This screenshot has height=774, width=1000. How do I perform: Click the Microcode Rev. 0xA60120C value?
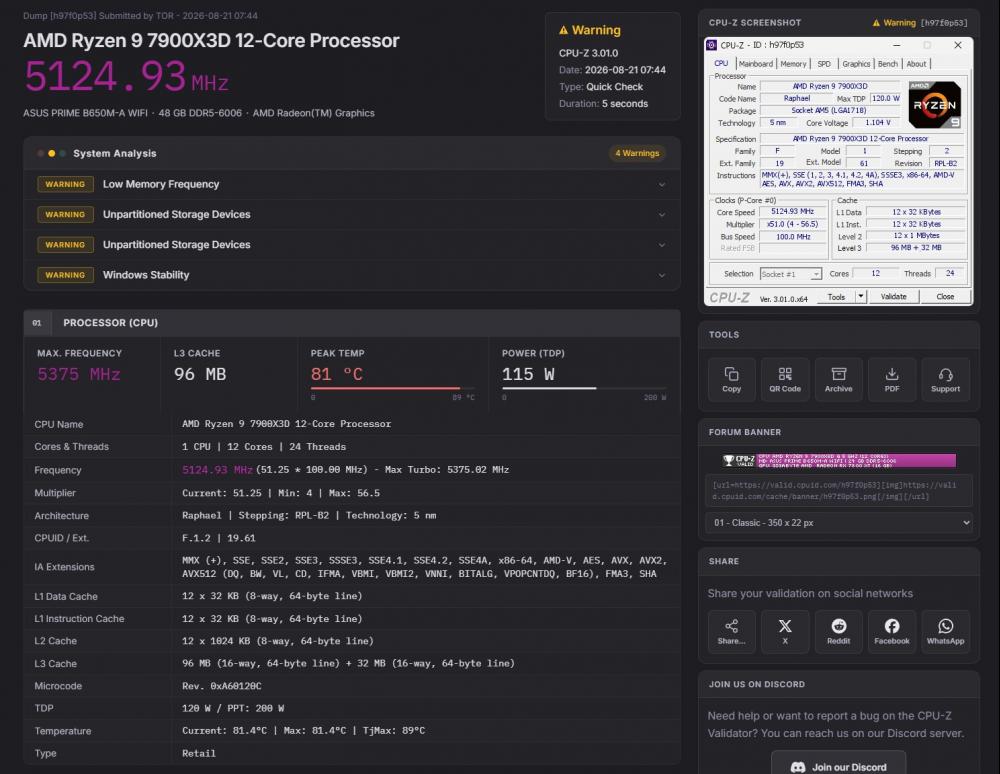(x=221, y=686)
